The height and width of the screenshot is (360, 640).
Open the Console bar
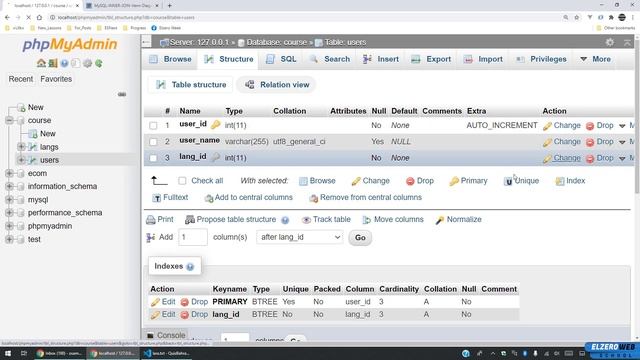(166, 336)
